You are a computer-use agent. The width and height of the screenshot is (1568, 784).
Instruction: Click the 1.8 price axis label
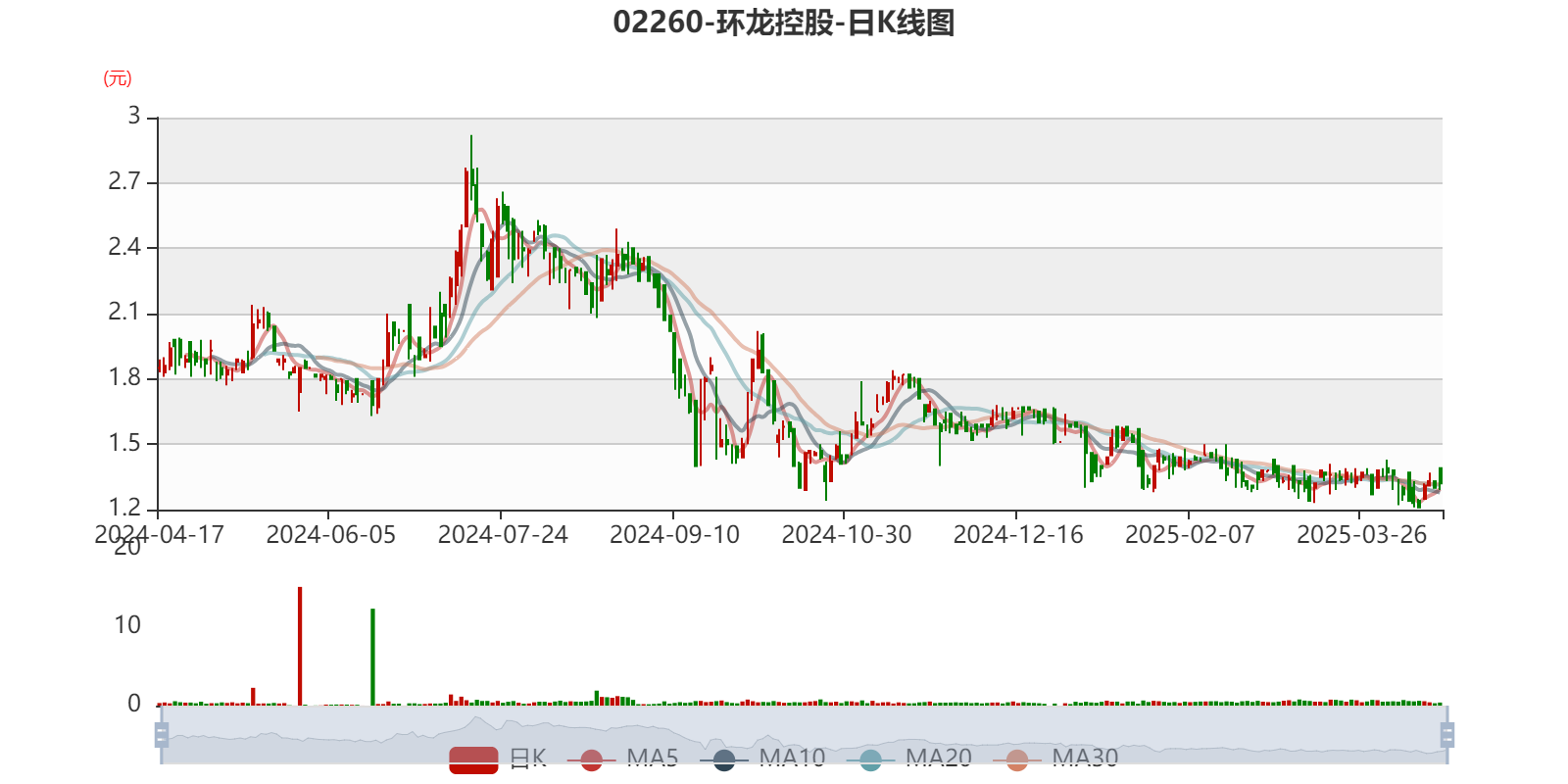124,378
